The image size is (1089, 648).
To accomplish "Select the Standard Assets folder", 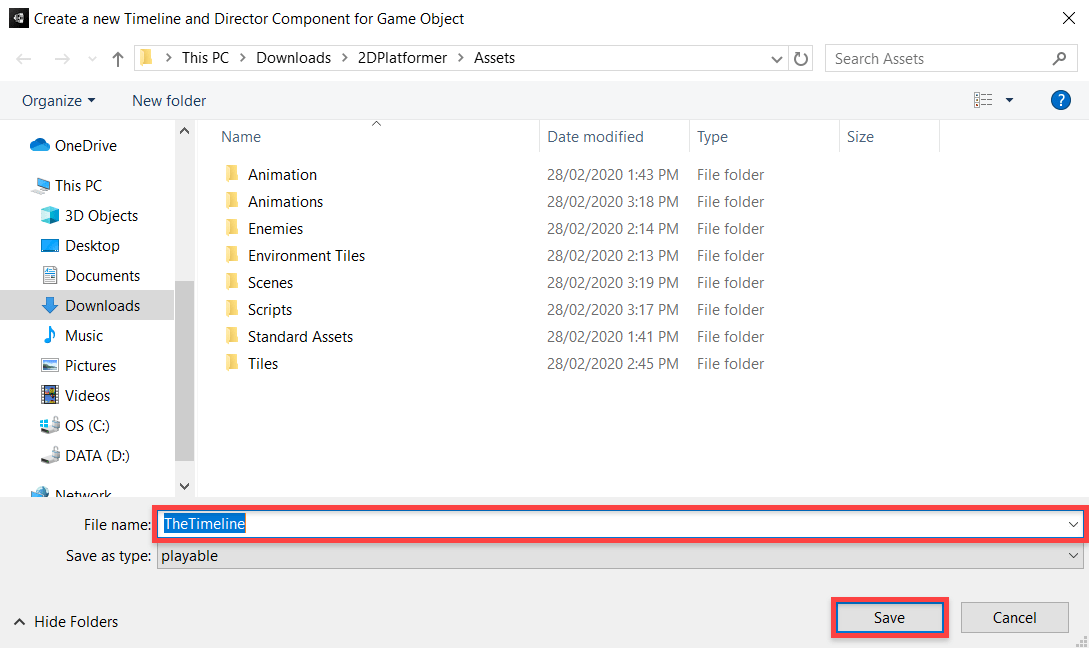I will [x=300, y=337].
